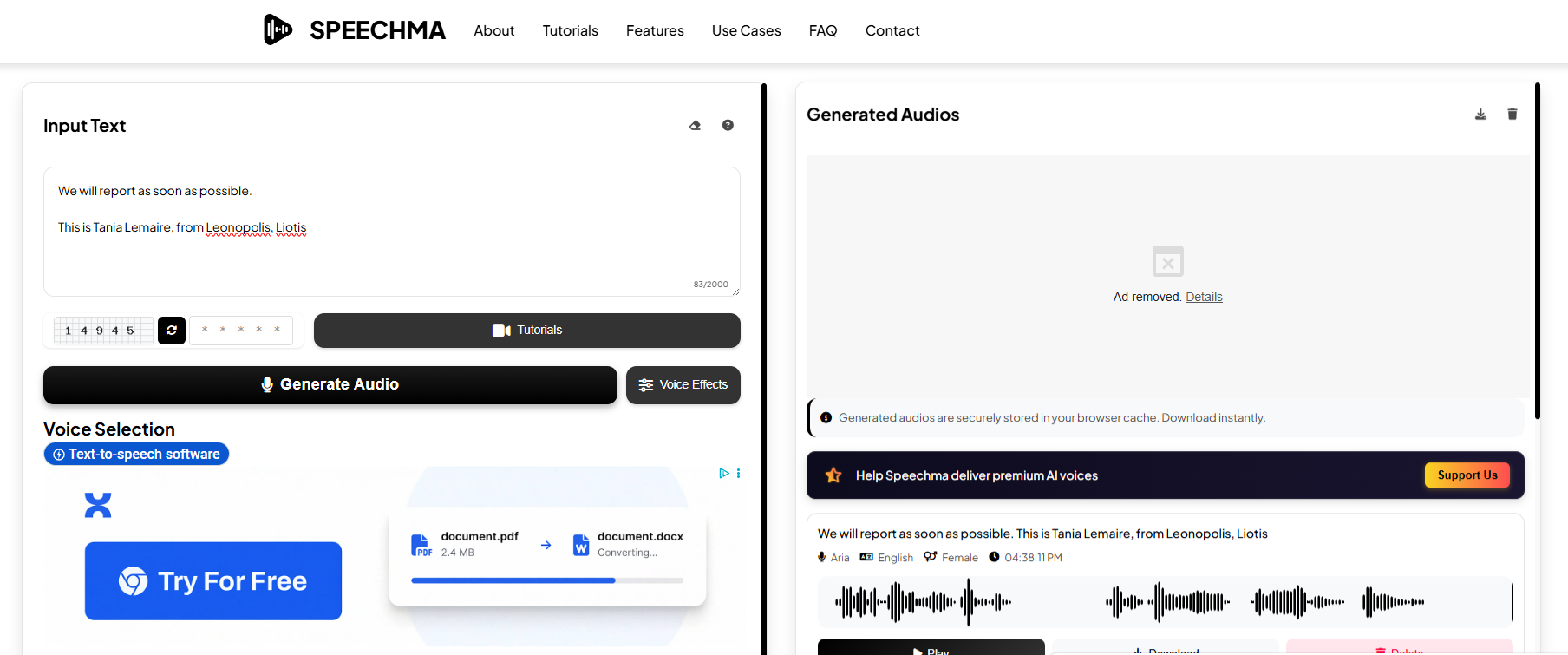Click the Female gender label
This screenshot has height=655, width=1568.
[960, 558]
